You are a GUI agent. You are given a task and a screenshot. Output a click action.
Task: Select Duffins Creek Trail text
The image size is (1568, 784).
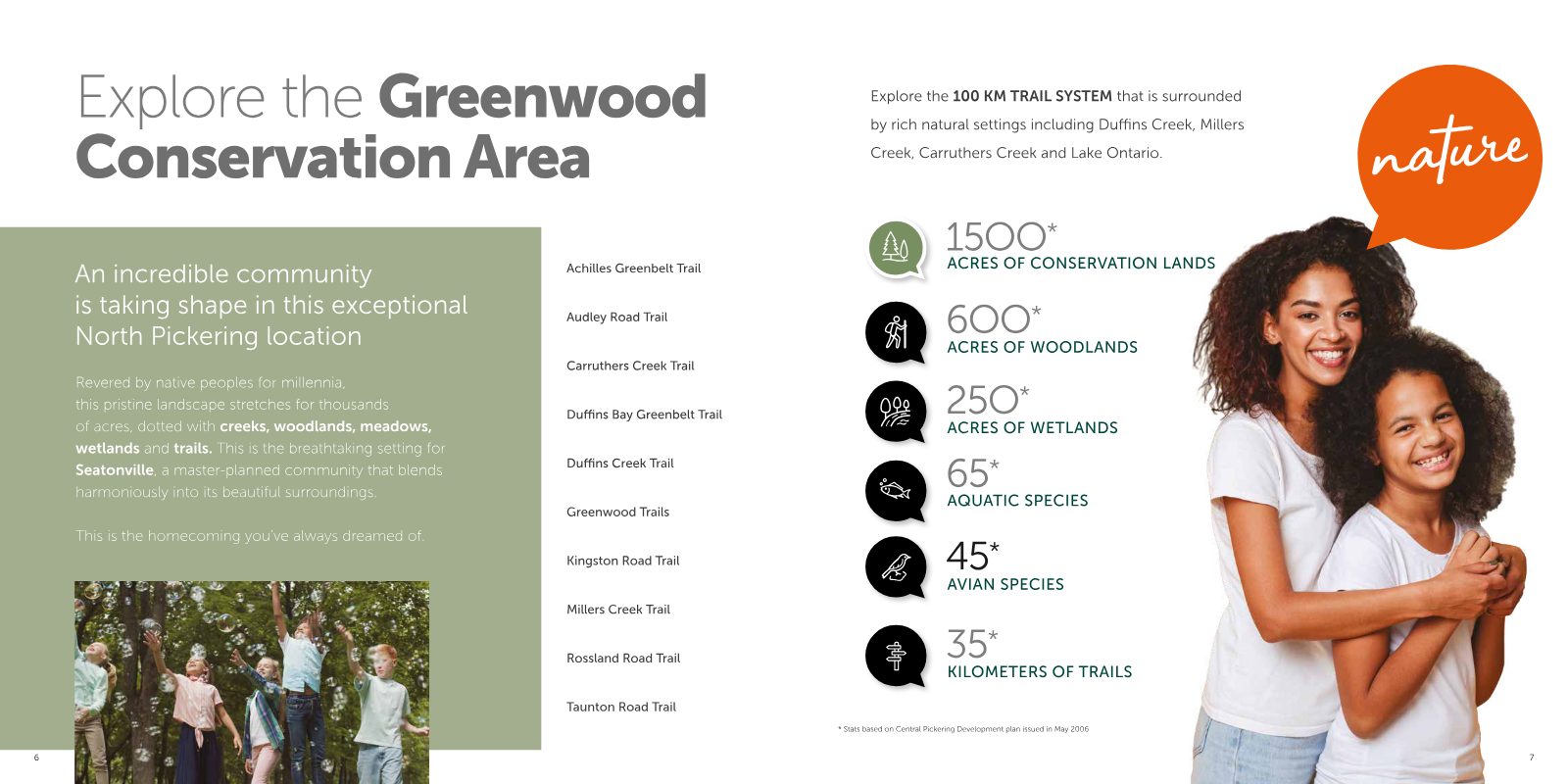[x=620, y=464]
